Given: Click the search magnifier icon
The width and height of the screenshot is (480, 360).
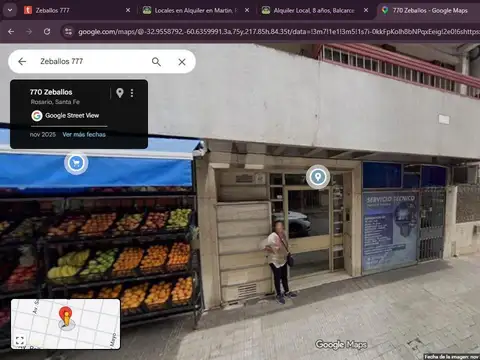Looking at the screenshot, I should 156,62.
